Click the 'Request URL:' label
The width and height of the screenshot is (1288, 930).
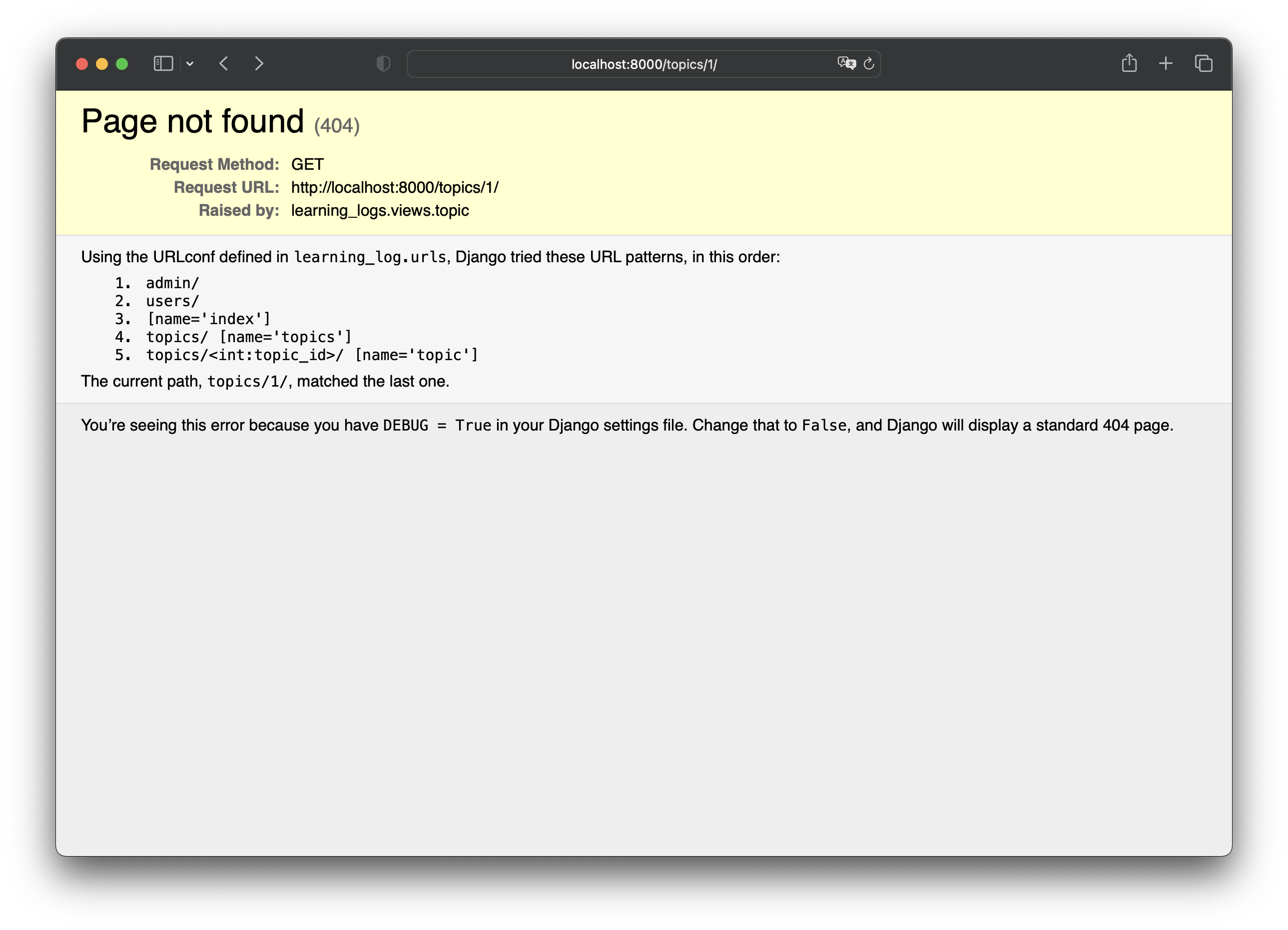click(x=226, y=187)
